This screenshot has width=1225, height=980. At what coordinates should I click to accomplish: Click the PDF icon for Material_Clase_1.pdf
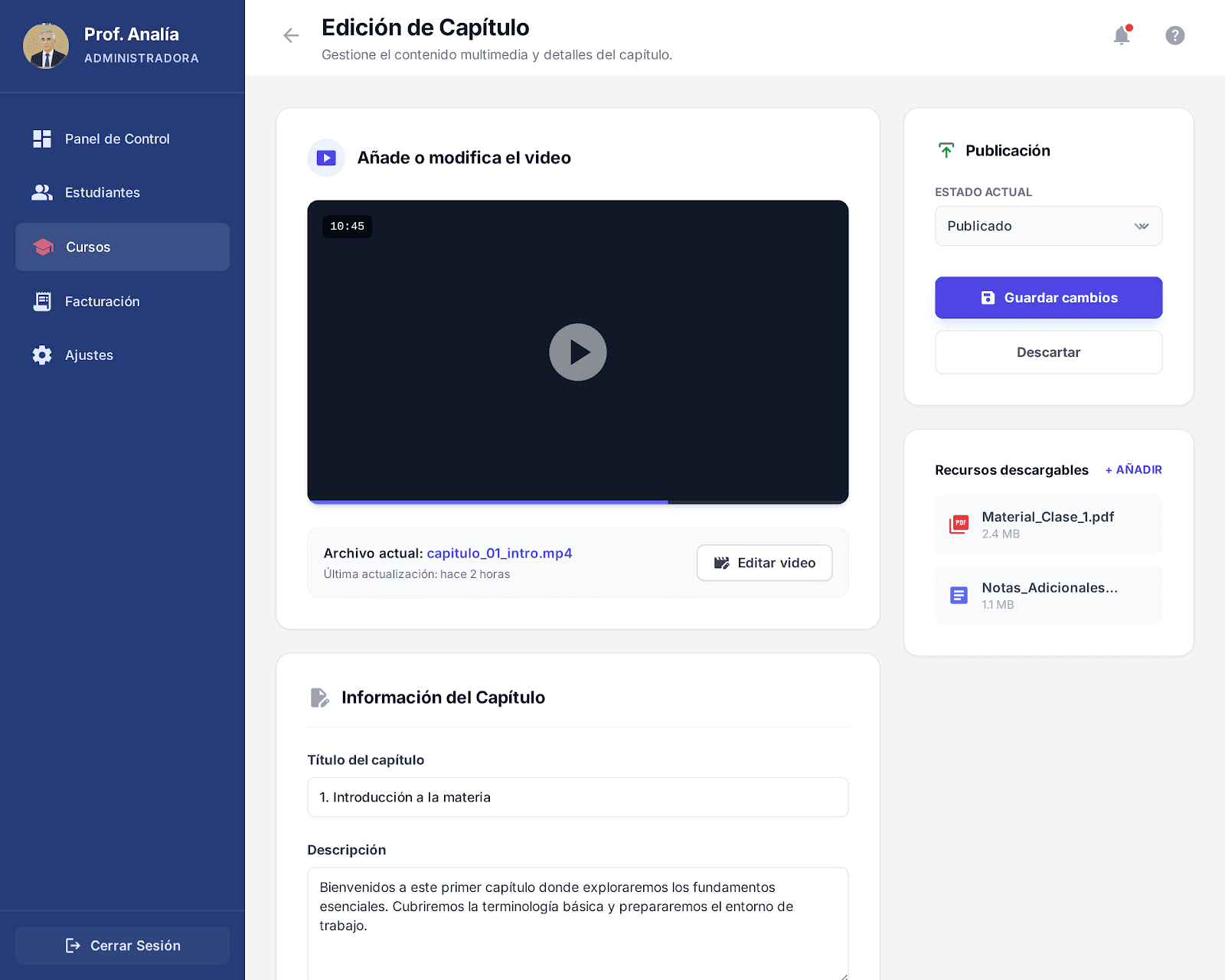pyautogui.click(x=959, y=524)
